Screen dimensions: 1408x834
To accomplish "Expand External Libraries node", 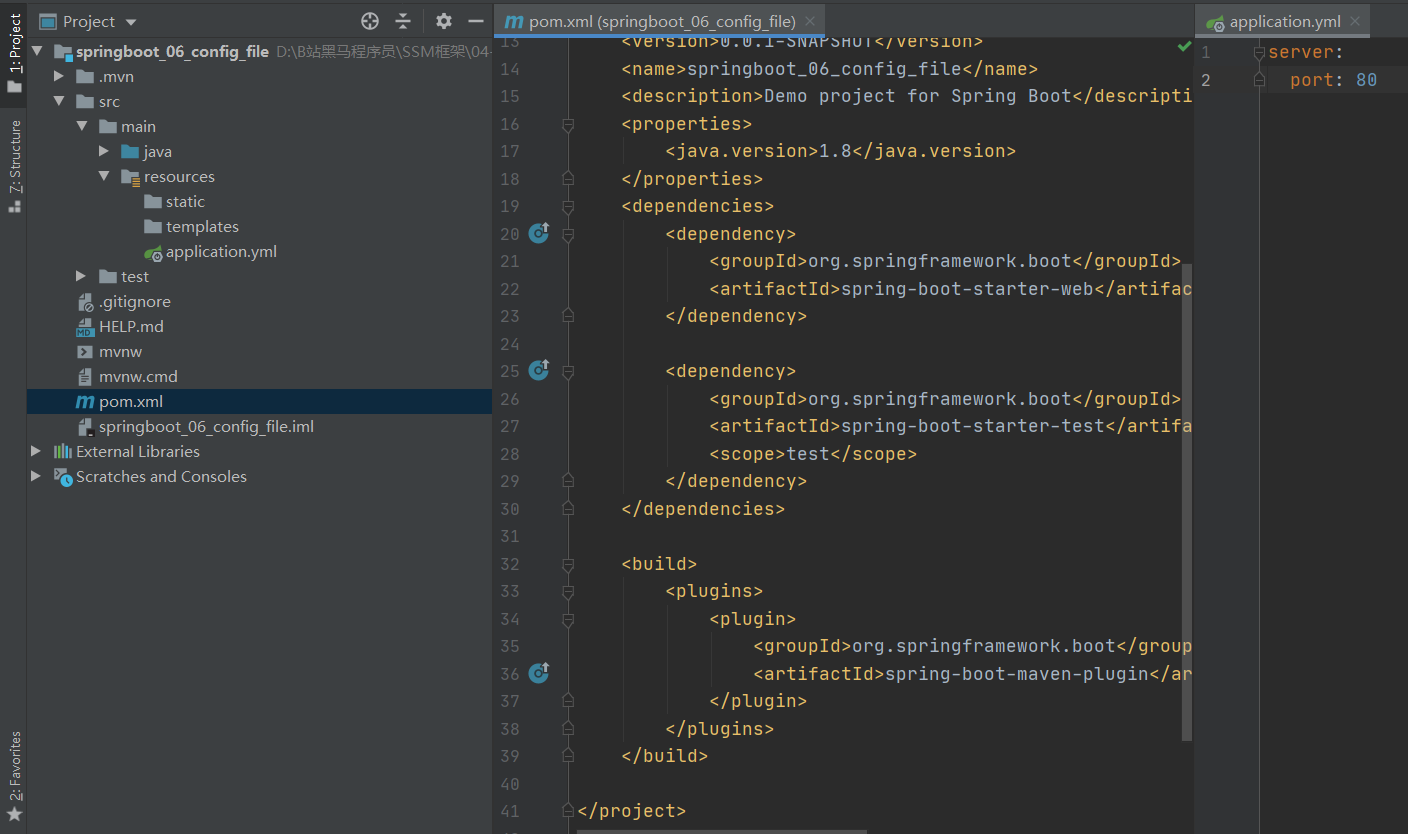I will 37,451.
